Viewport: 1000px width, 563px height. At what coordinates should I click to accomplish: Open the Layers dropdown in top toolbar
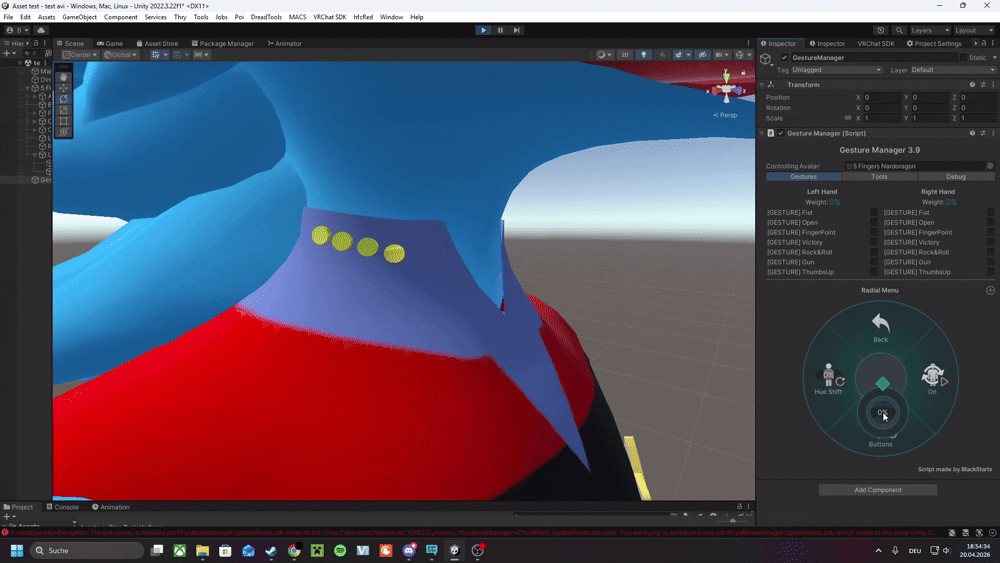928,30
